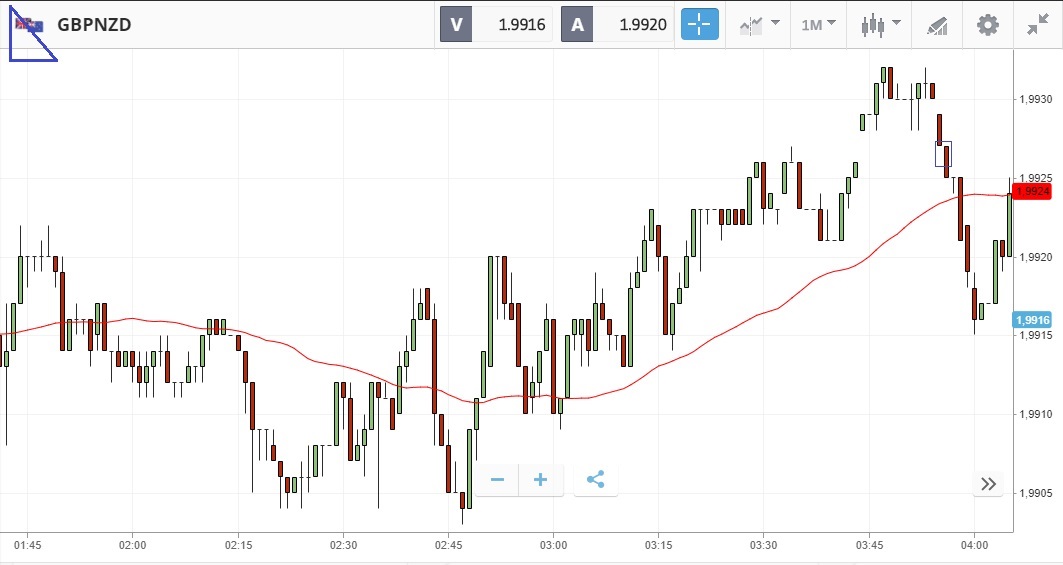1063x565 pixels.
Task: Zoom in with the plus button
Action: point(541,480)
